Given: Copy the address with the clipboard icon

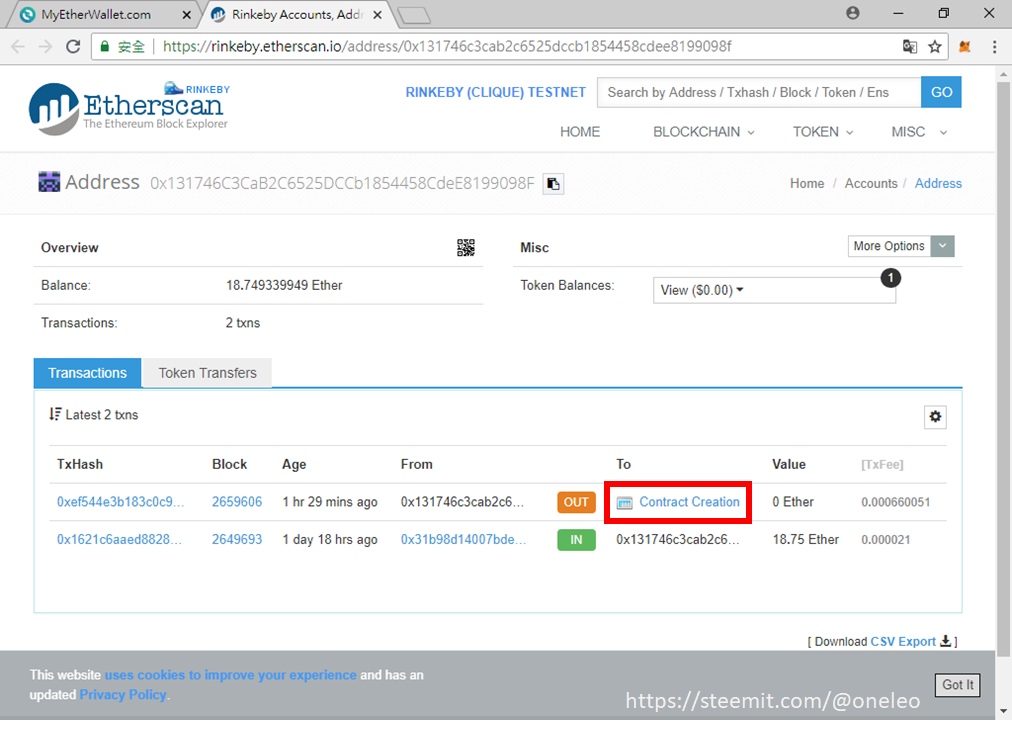Looking at the screenshot, I should pos(553,184).
